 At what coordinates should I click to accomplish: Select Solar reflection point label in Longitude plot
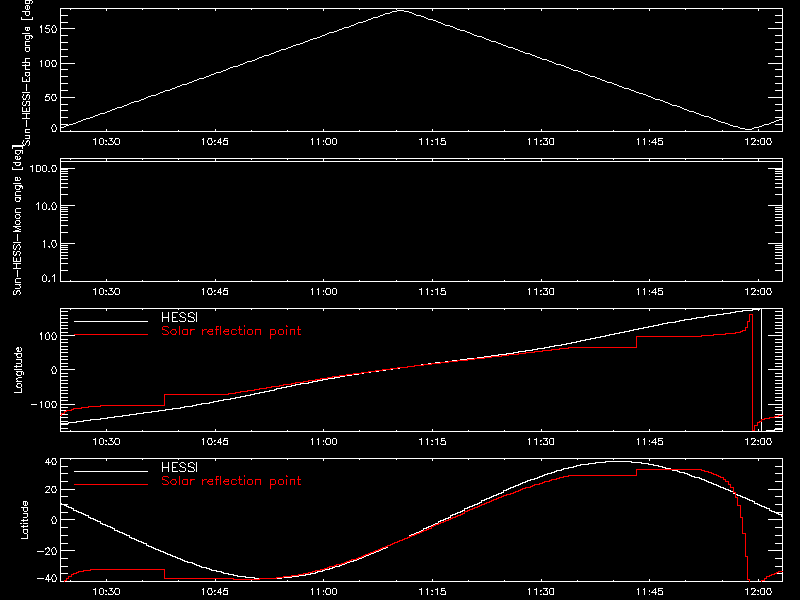pos(231,331)
